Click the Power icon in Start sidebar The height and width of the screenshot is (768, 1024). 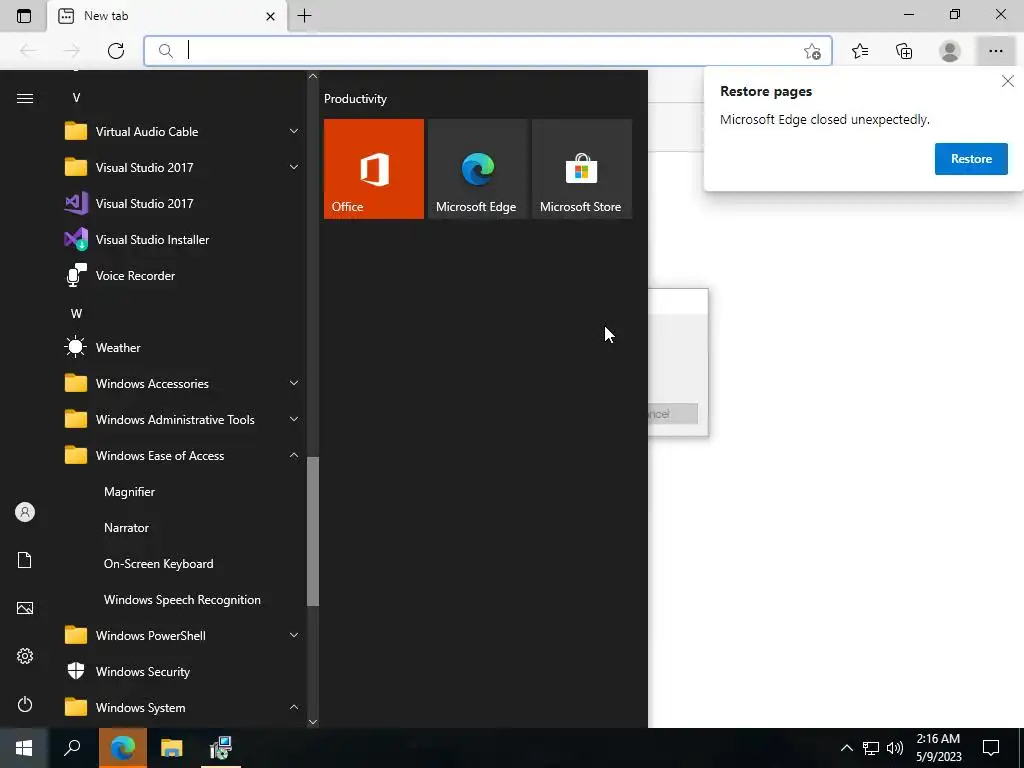25,704
